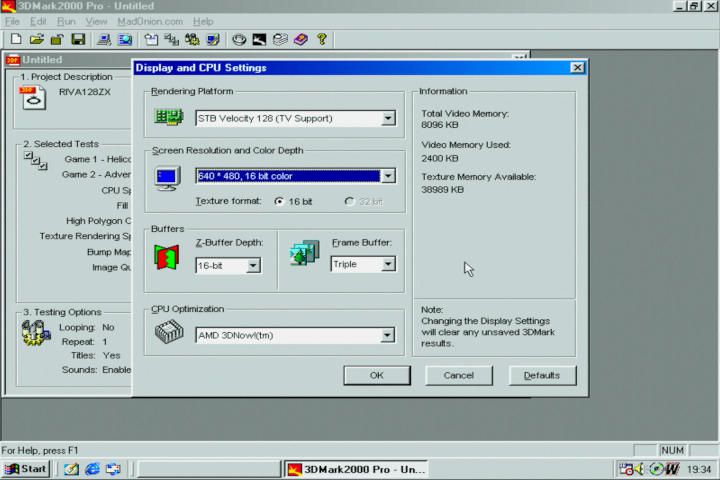Open the Rendering Platform dropdown
Image resolution: width=720 pixels, height=480 pixels.
[x=388, y=119]
